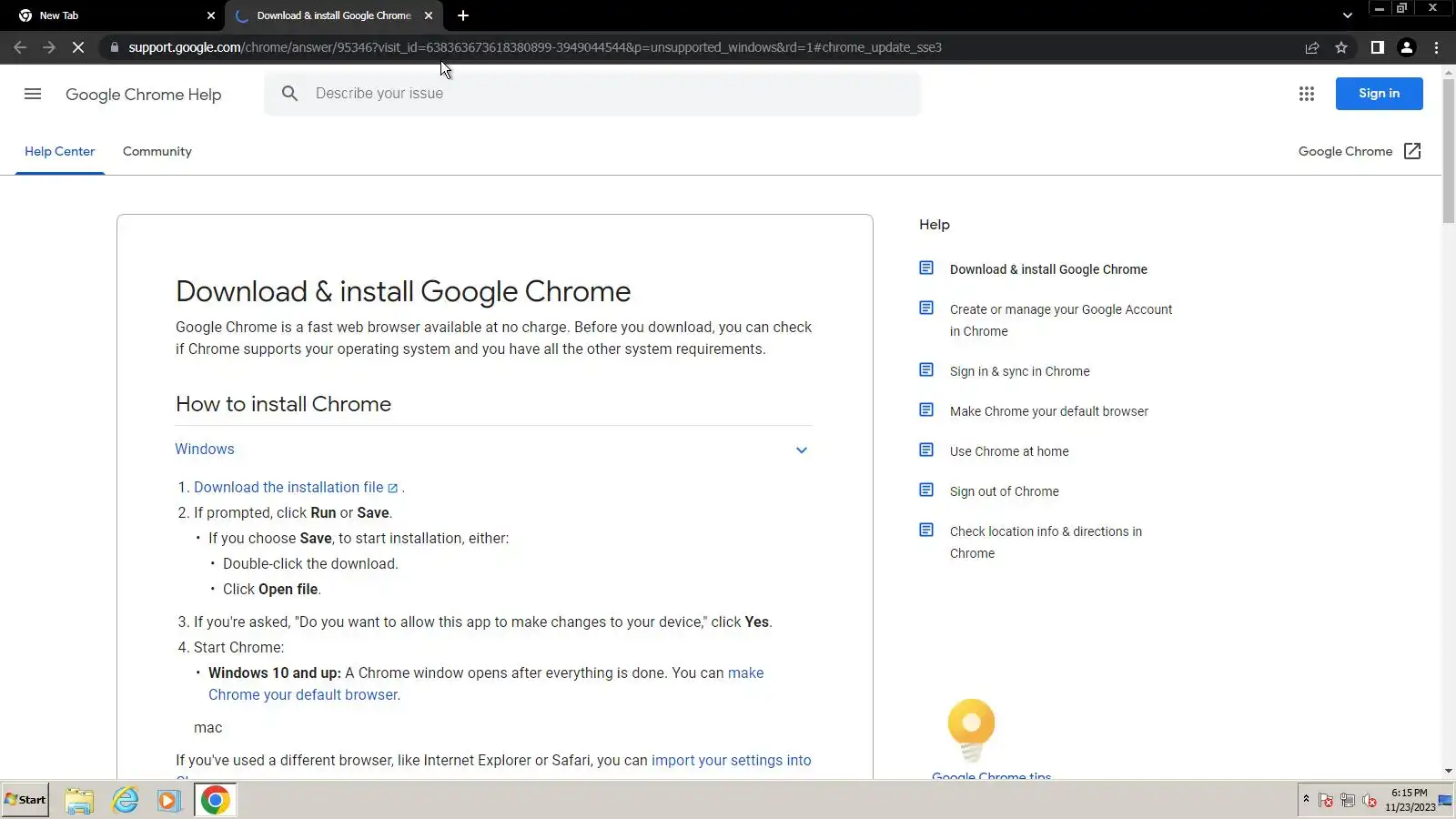The width and height of the screenshot is (1456, 819).
Task: View site information via the lock icon
Action: tap(114, 47)
